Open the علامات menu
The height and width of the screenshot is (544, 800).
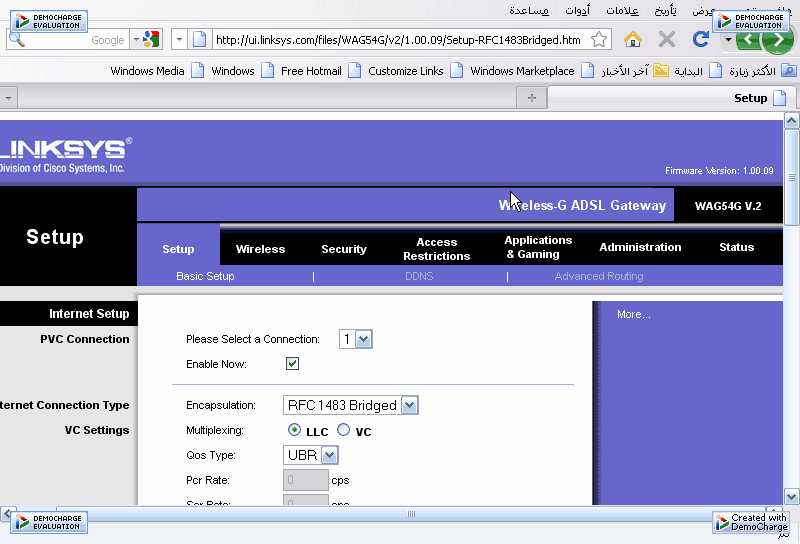(x=622, y=11)
